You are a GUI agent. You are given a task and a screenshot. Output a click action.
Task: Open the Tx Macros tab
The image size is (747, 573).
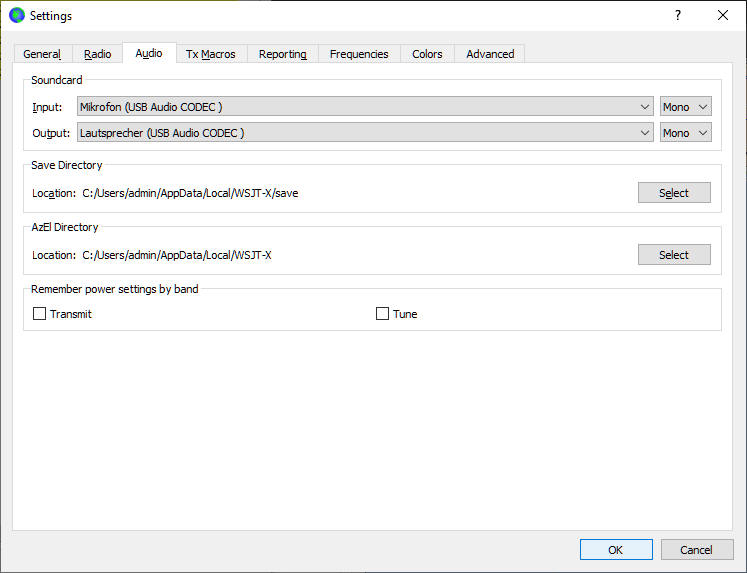coord(211,54)
